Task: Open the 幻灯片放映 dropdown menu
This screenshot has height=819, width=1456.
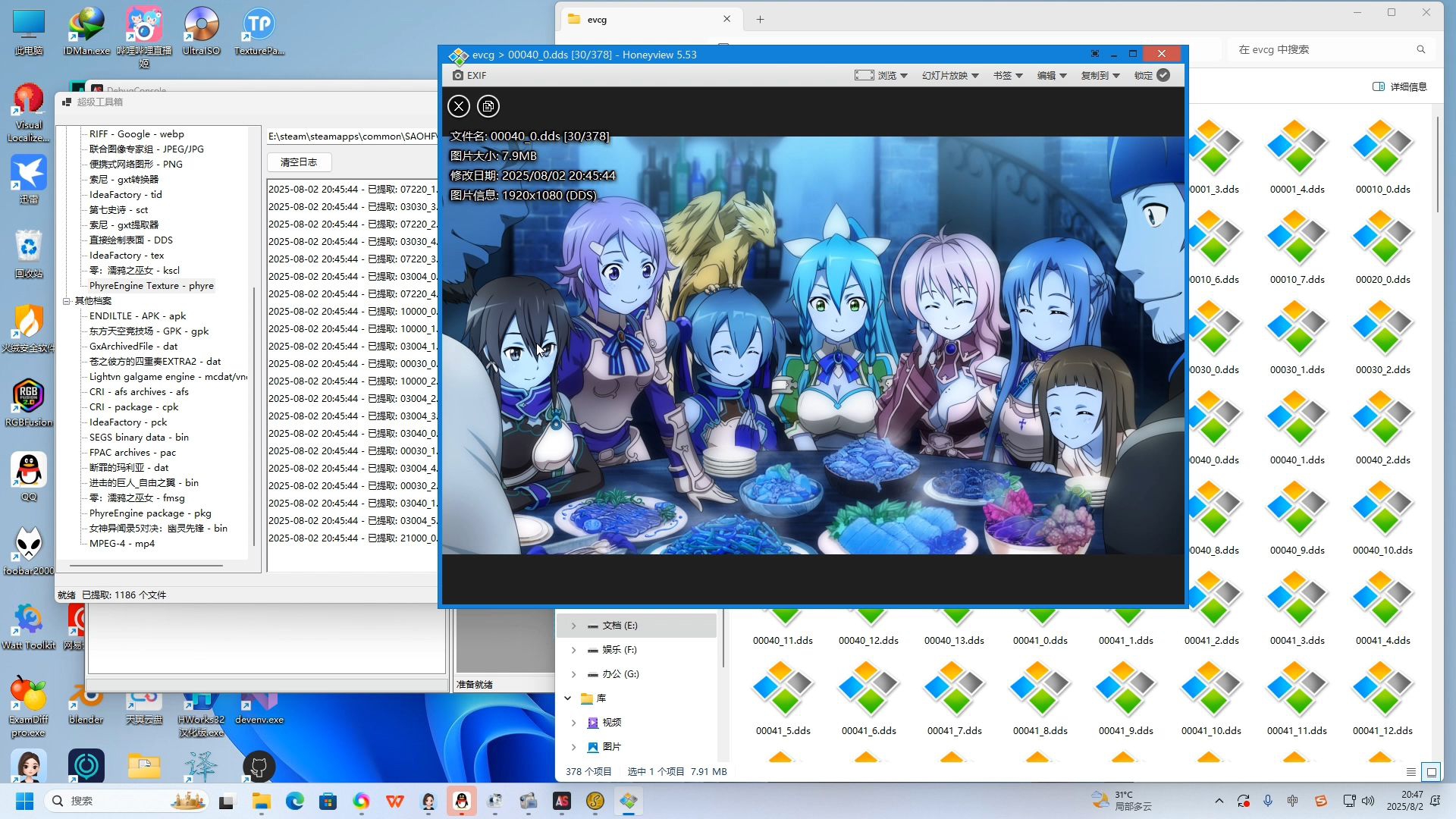Action: (x=950, y=75)
